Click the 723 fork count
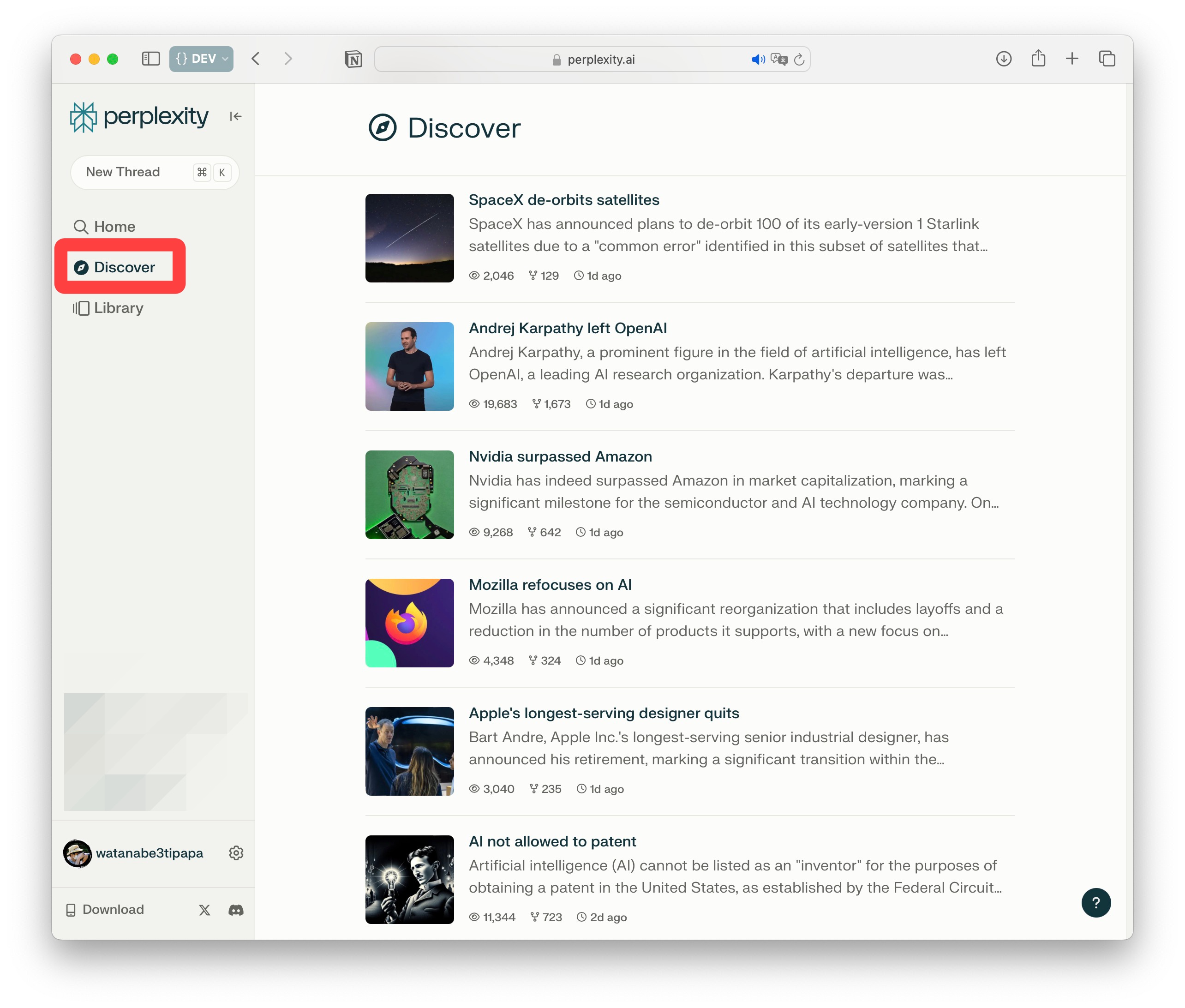 (546, 917)
